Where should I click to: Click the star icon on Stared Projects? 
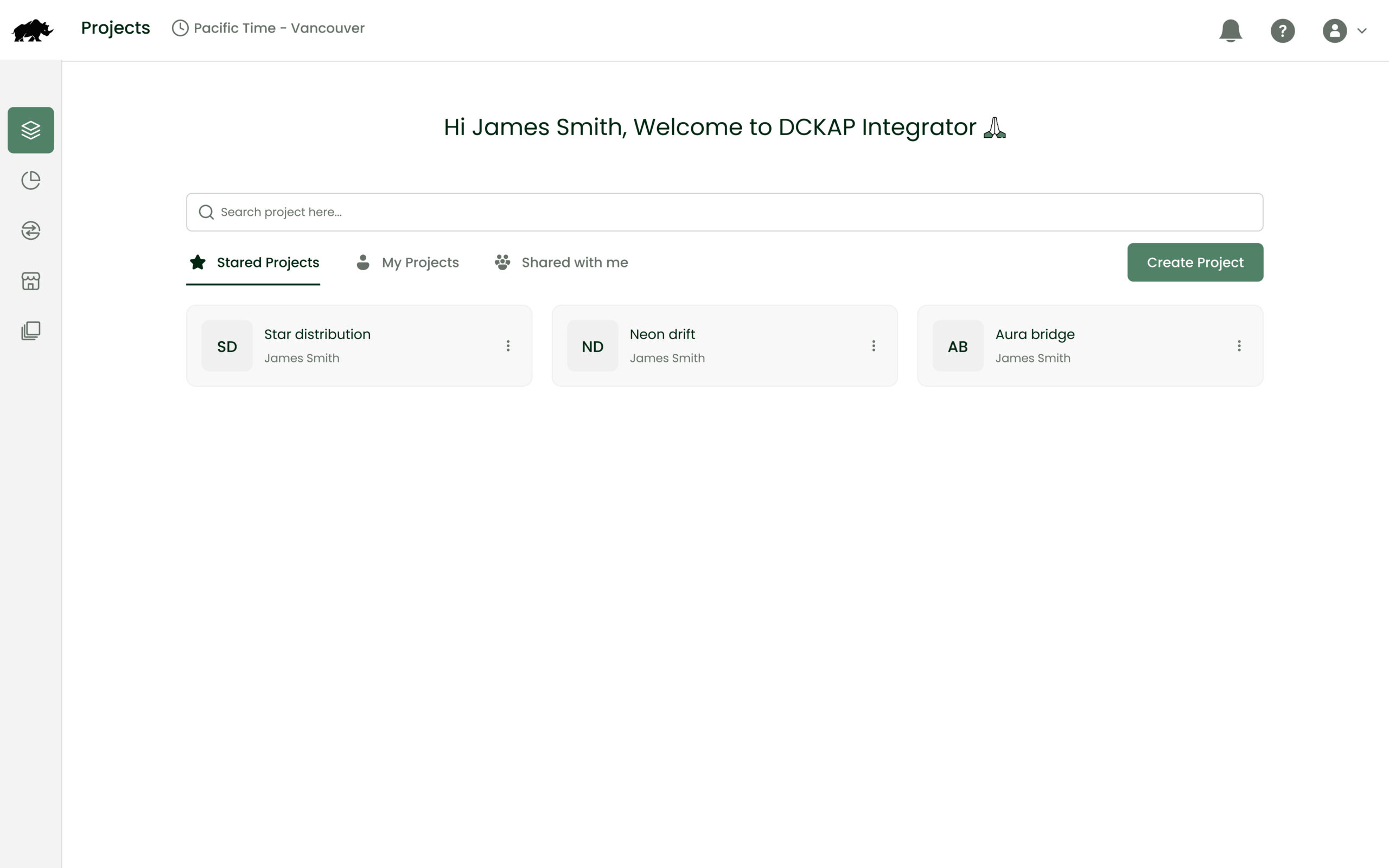point(197,263)
